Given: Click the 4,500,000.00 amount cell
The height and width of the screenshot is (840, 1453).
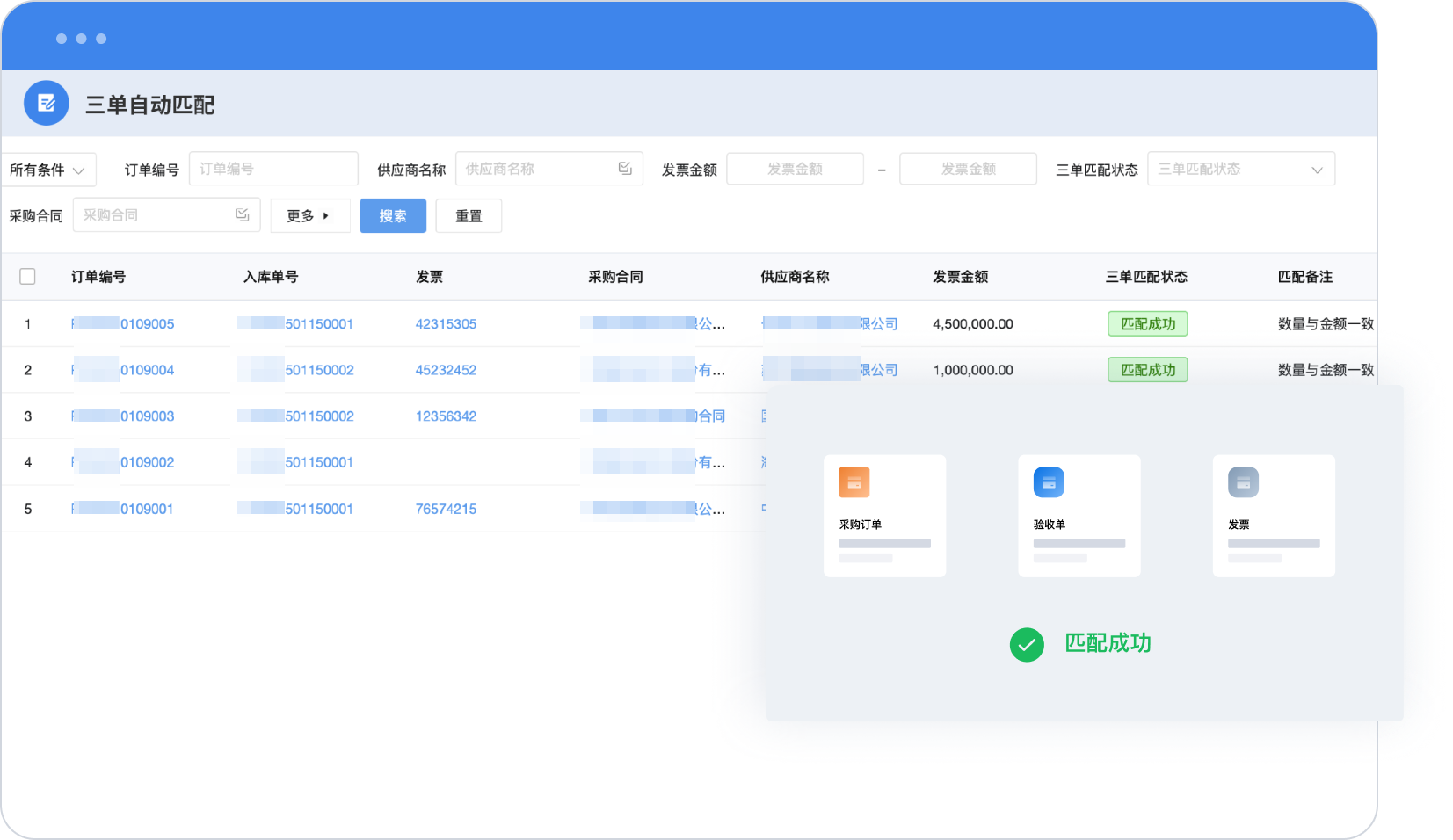Looking at the screenshot, I should click(x=973, y=324).
